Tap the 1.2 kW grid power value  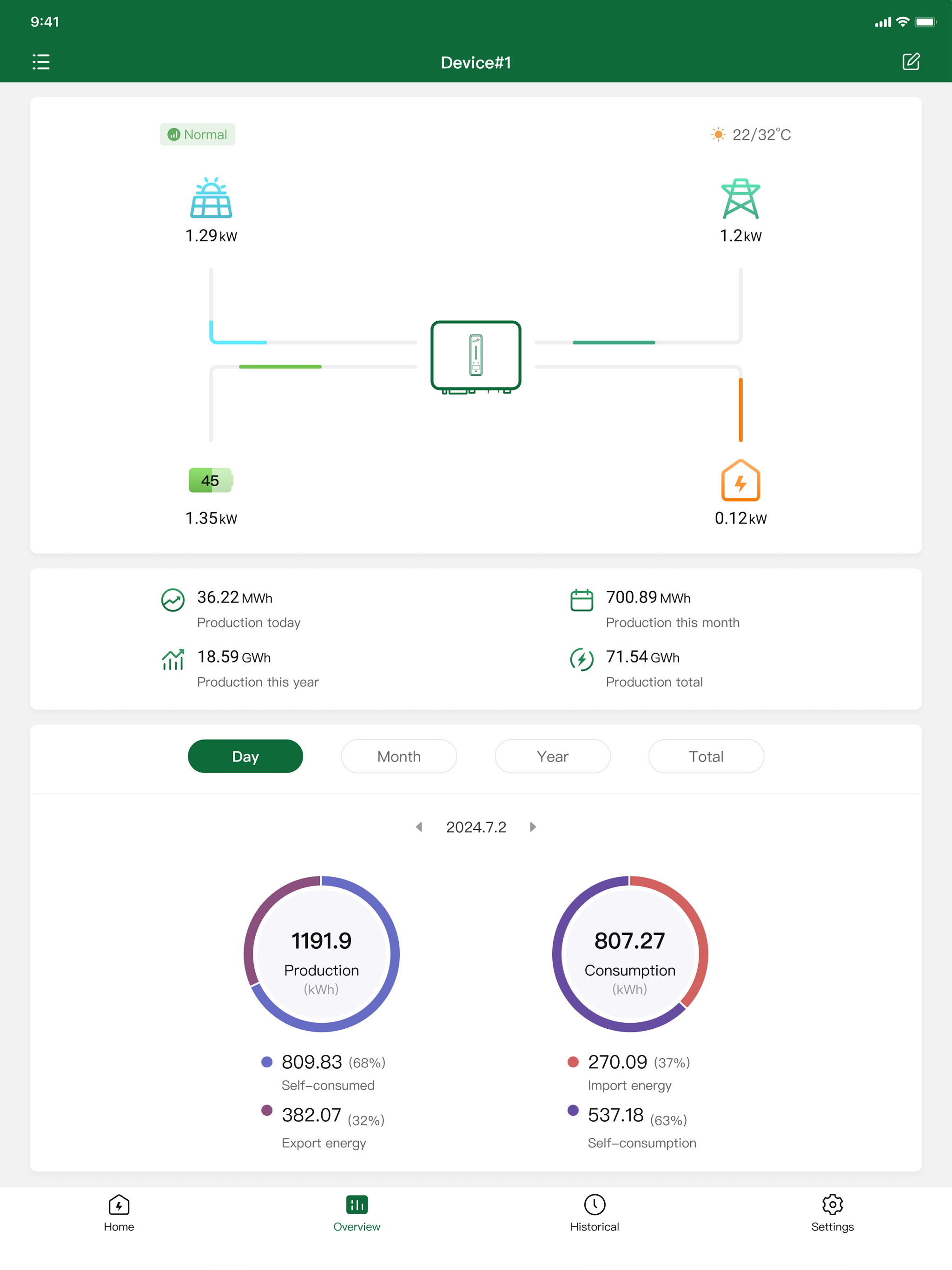click(x=740, y=235)
